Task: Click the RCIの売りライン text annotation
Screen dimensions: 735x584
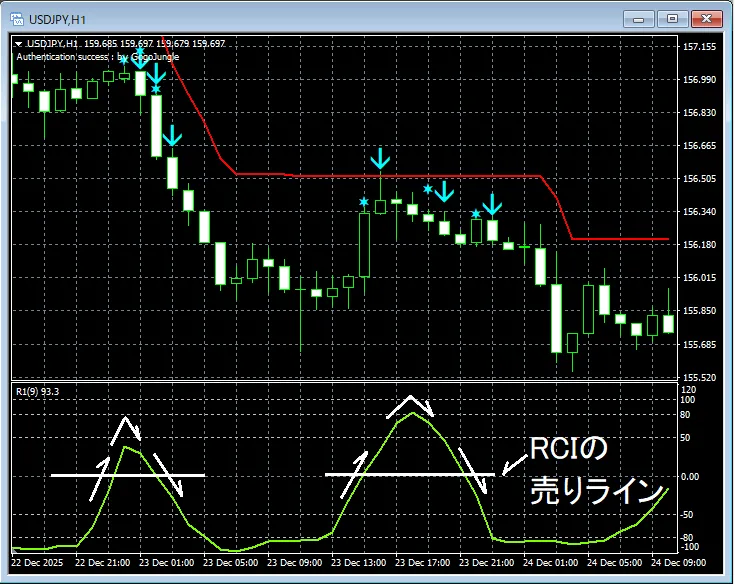Action: (x=595, y=470)
